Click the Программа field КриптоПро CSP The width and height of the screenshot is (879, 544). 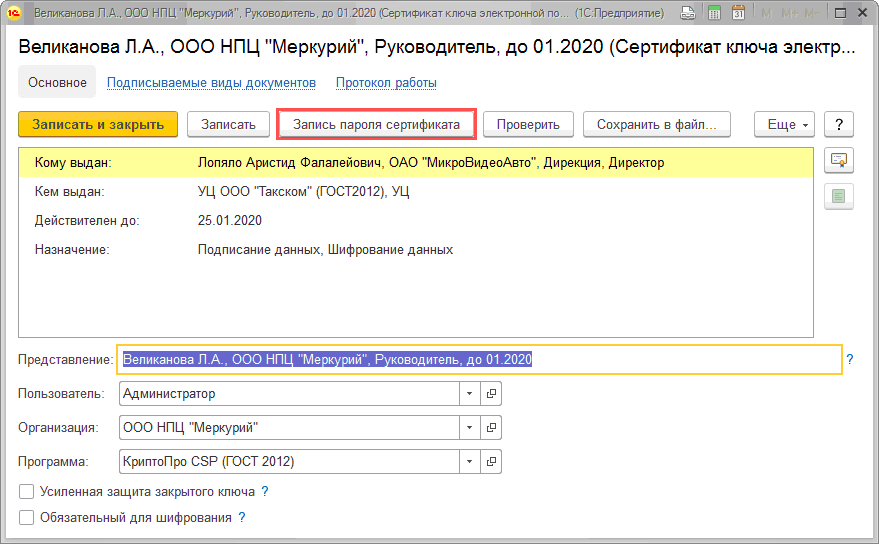289,462
